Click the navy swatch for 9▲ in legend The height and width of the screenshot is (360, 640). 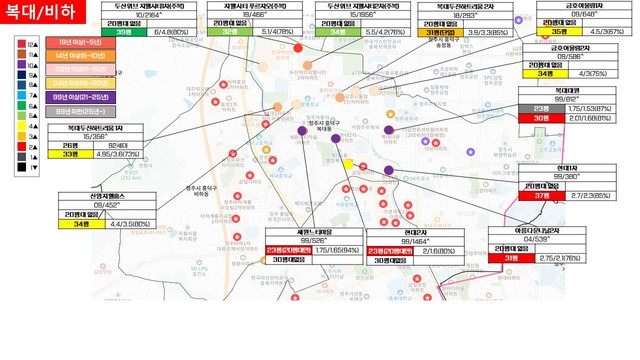click(22, 75)
